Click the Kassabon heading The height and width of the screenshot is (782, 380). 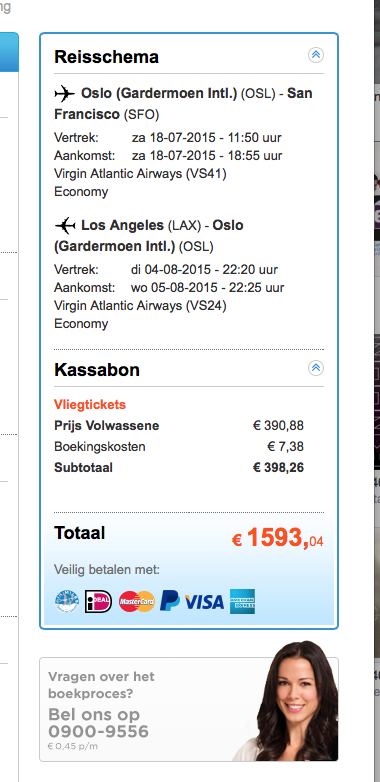[x=97, y=370]
